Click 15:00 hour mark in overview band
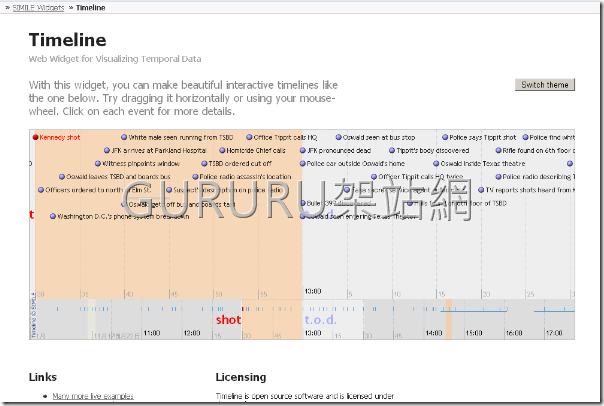 (474, 333)
